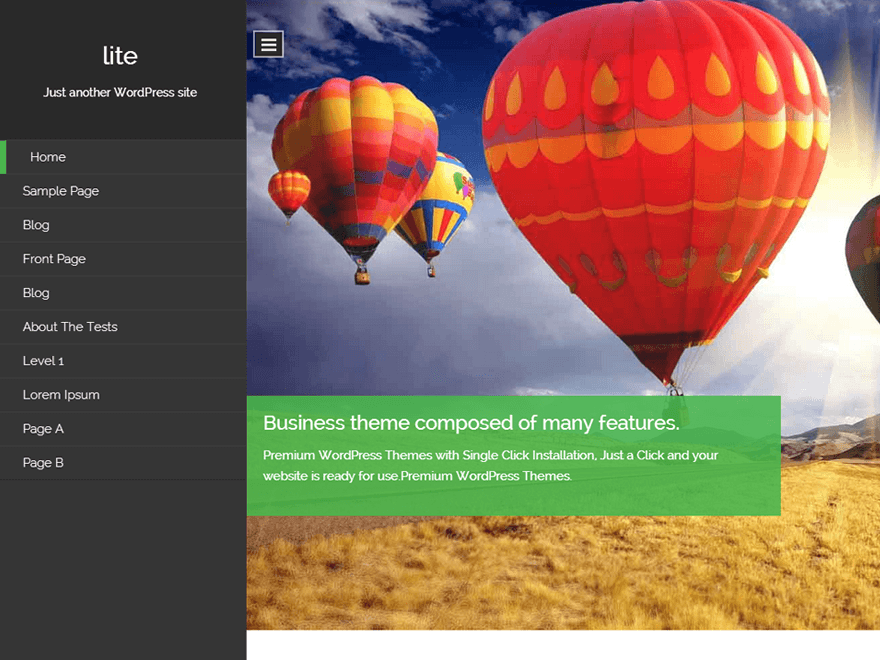Visit the About The Tests page

click(69, 326)
